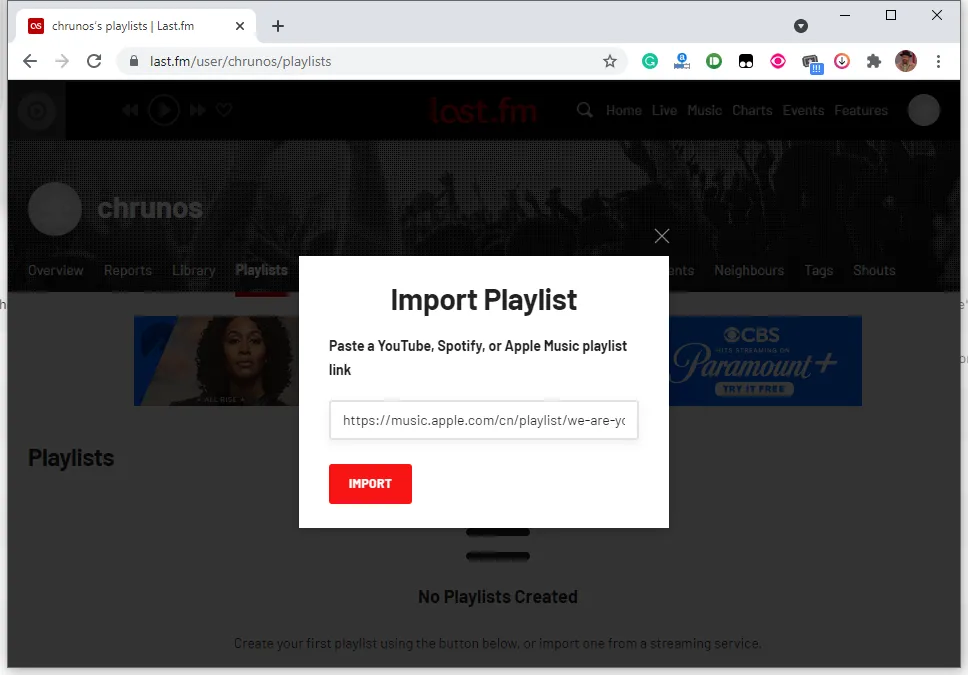The height and width of the screenshot is (675, 968).
Task: Switch to the Overview tab
Action: click(x=56, y=270)
